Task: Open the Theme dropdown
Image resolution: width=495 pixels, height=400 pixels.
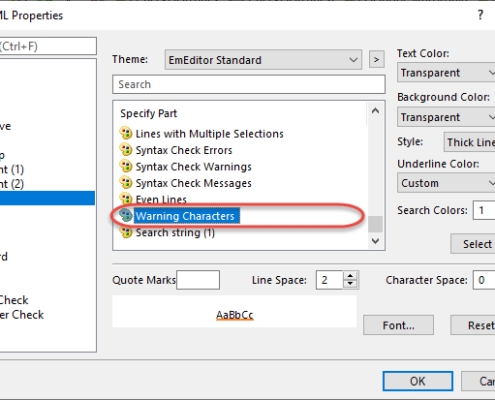Action: [x=263, y=60]
